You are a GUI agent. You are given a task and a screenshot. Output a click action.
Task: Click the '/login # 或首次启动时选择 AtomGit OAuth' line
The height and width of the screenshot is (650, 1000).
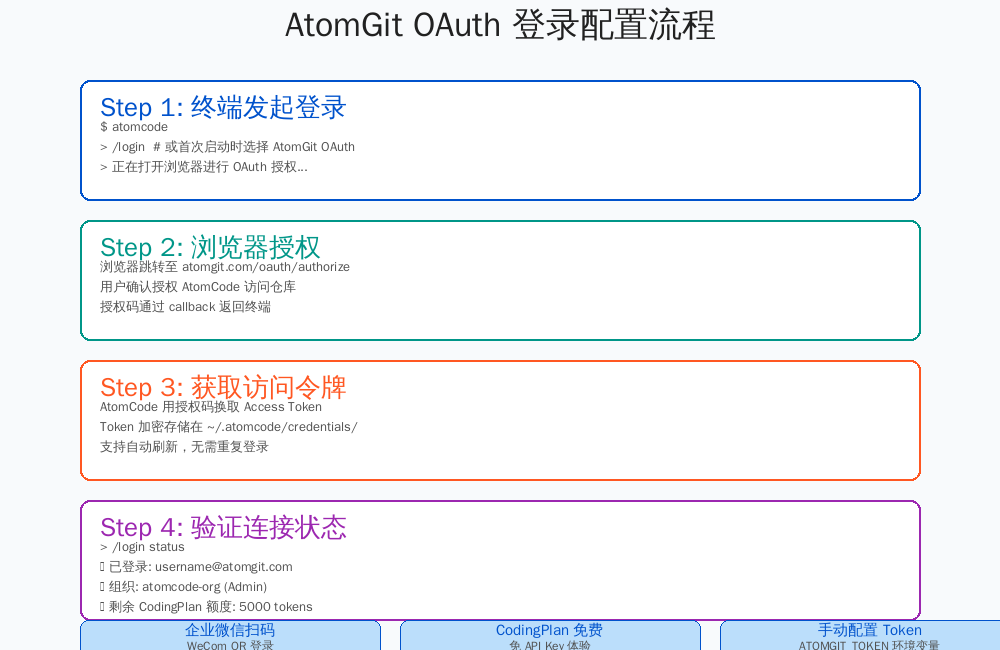pyautogui.click(x=227, y=147)
